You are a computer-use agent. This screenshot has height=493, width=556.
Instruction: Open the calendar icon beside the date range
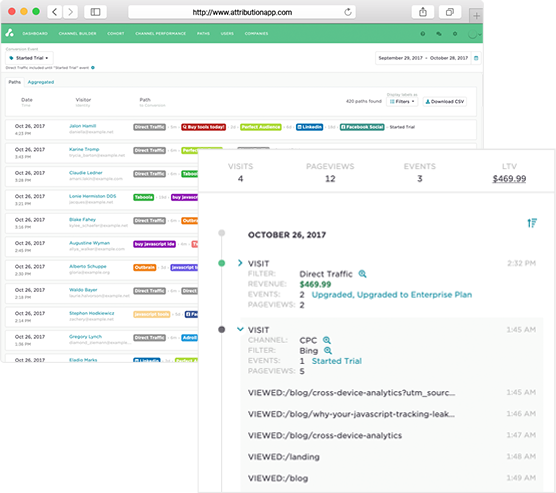[476, 58]
